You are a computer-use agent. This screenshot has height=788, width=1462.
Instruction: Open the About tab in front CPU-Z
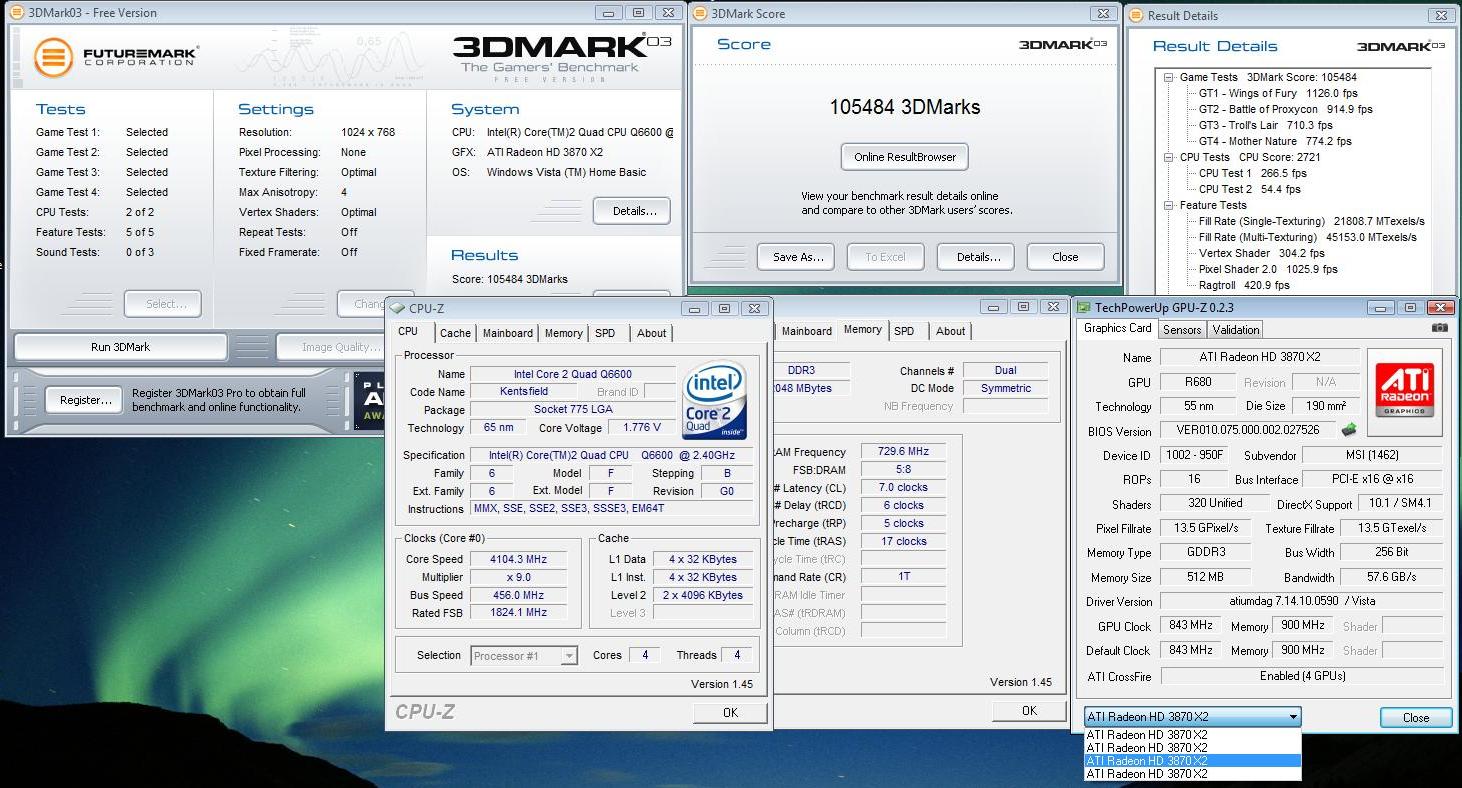[652, 333]
